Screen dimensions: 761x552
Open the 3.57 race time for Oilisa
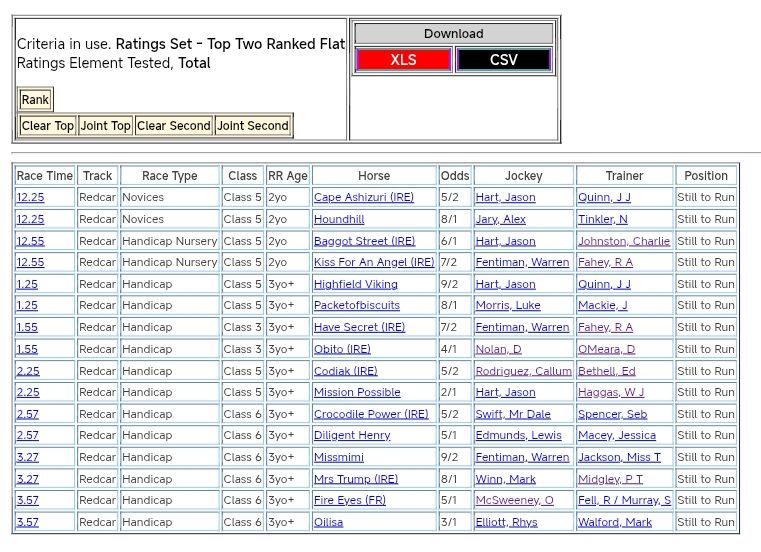pos(27,522)
